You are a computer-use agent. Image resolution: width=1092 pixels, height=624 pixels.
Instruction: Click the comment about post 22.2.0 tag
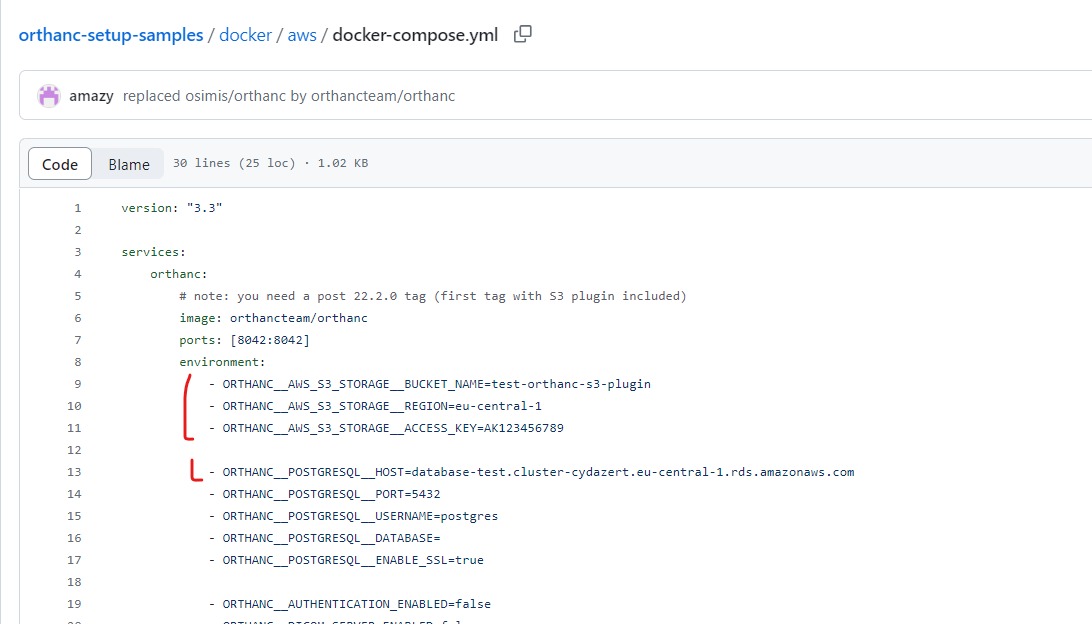[432, 296]
